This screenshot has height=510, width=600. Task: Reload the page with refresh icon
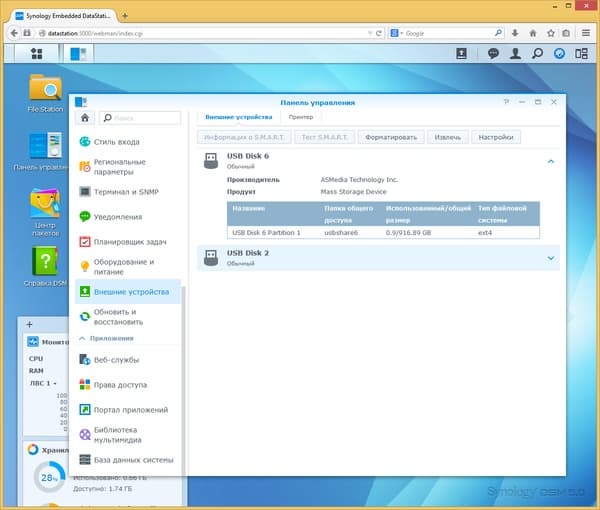[379, 33]
